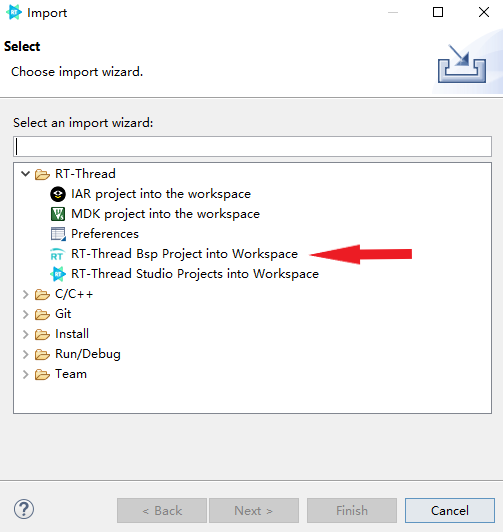
Task: Click the Preferences table icon
Action: (x=58, y=234)
